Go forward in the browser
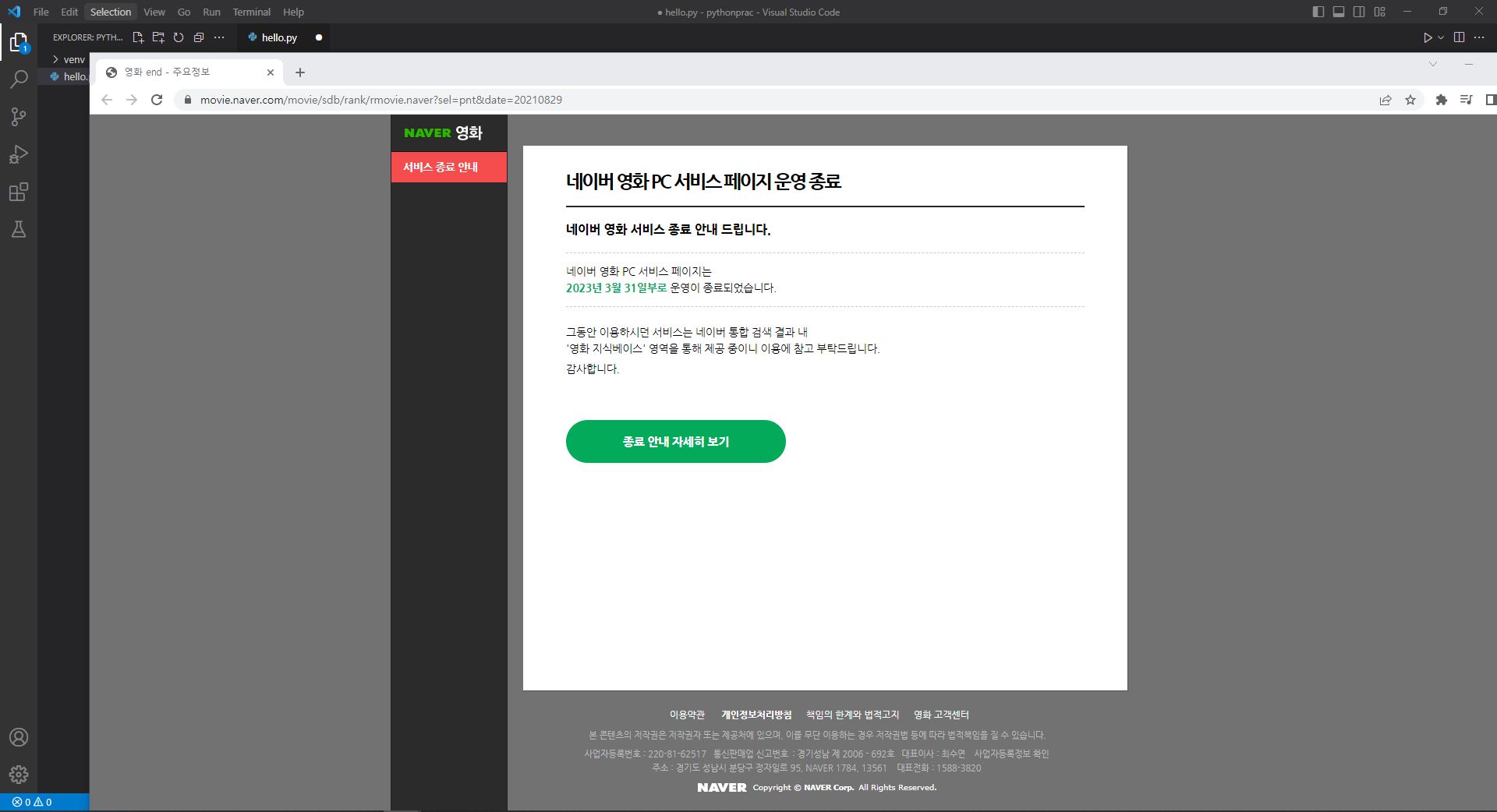This screenshot has height=812, width=1497. (132, 100)
